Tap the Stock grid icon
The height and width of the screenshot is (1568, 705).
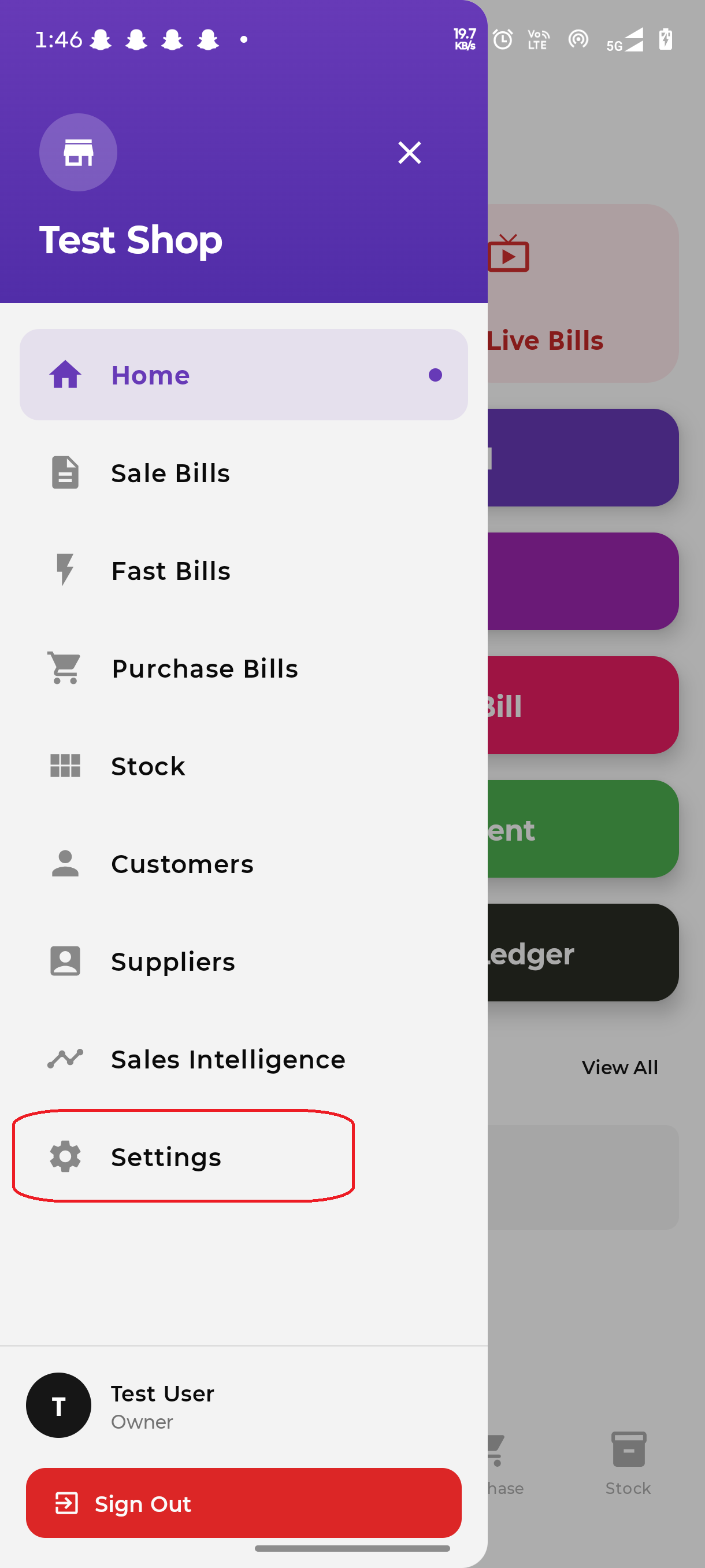coord(65,765)
